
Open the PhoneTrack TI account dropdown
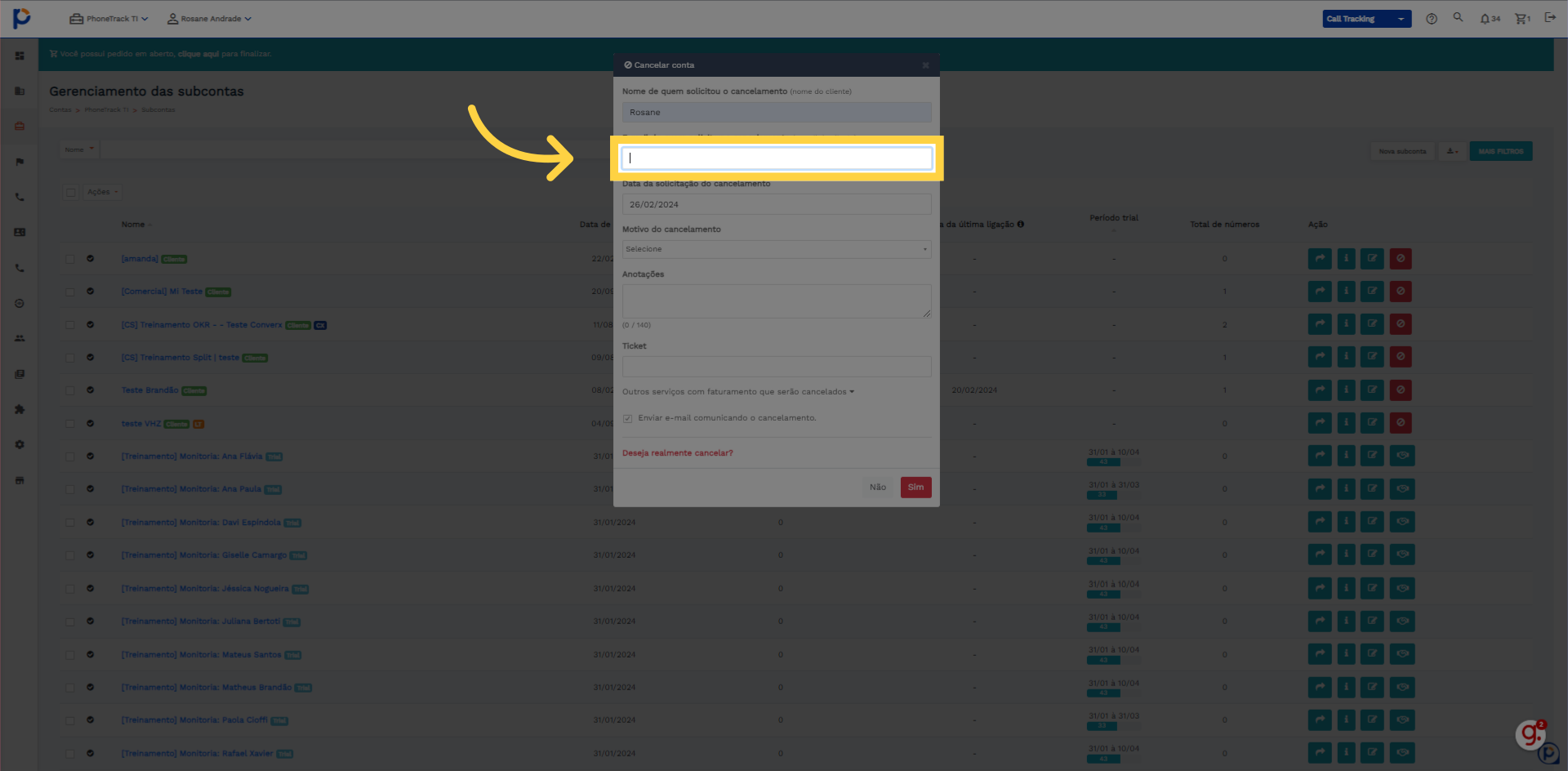[x=109, y=19]
